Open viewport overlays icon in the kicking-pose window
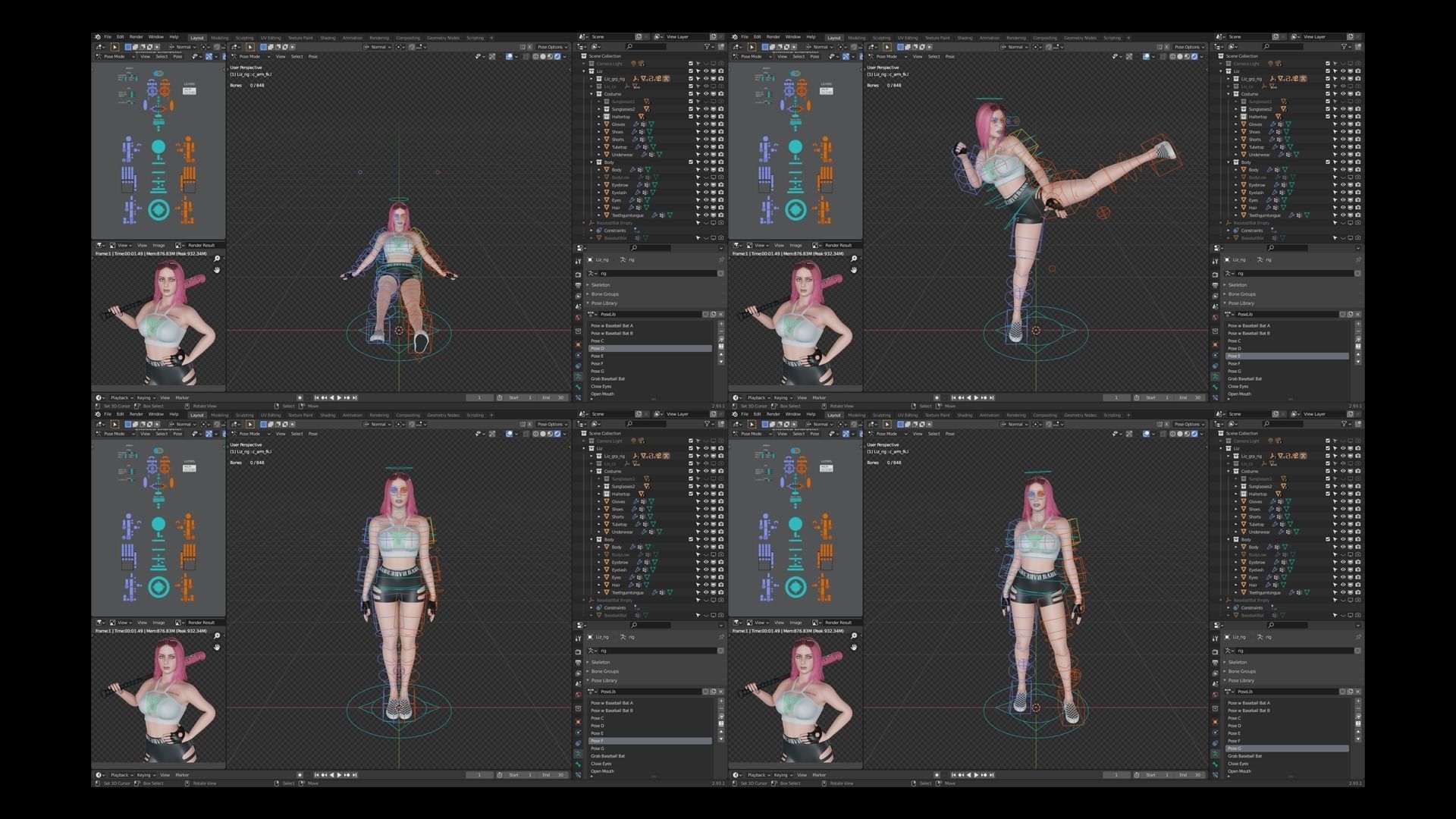The width and height of the screenshot is (1456, 819). pyautogui.click(x=1147, y=56)
